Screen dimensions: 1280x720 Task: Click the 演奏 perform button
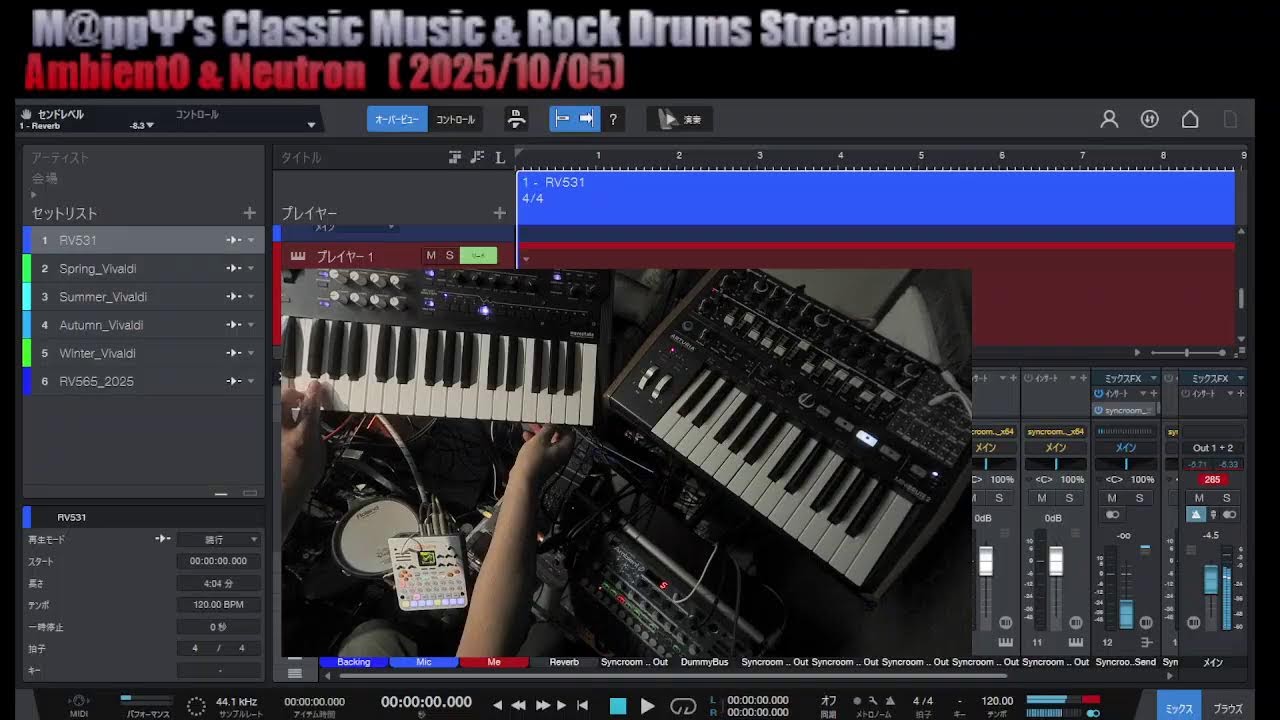680,119
